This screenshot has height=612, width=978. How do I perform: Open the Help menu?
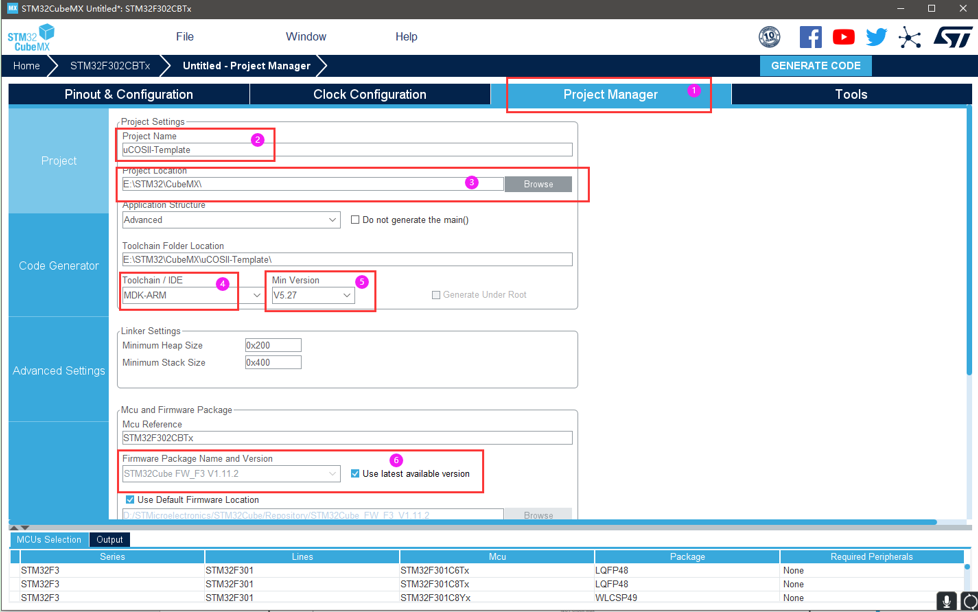tap(406, 37)
